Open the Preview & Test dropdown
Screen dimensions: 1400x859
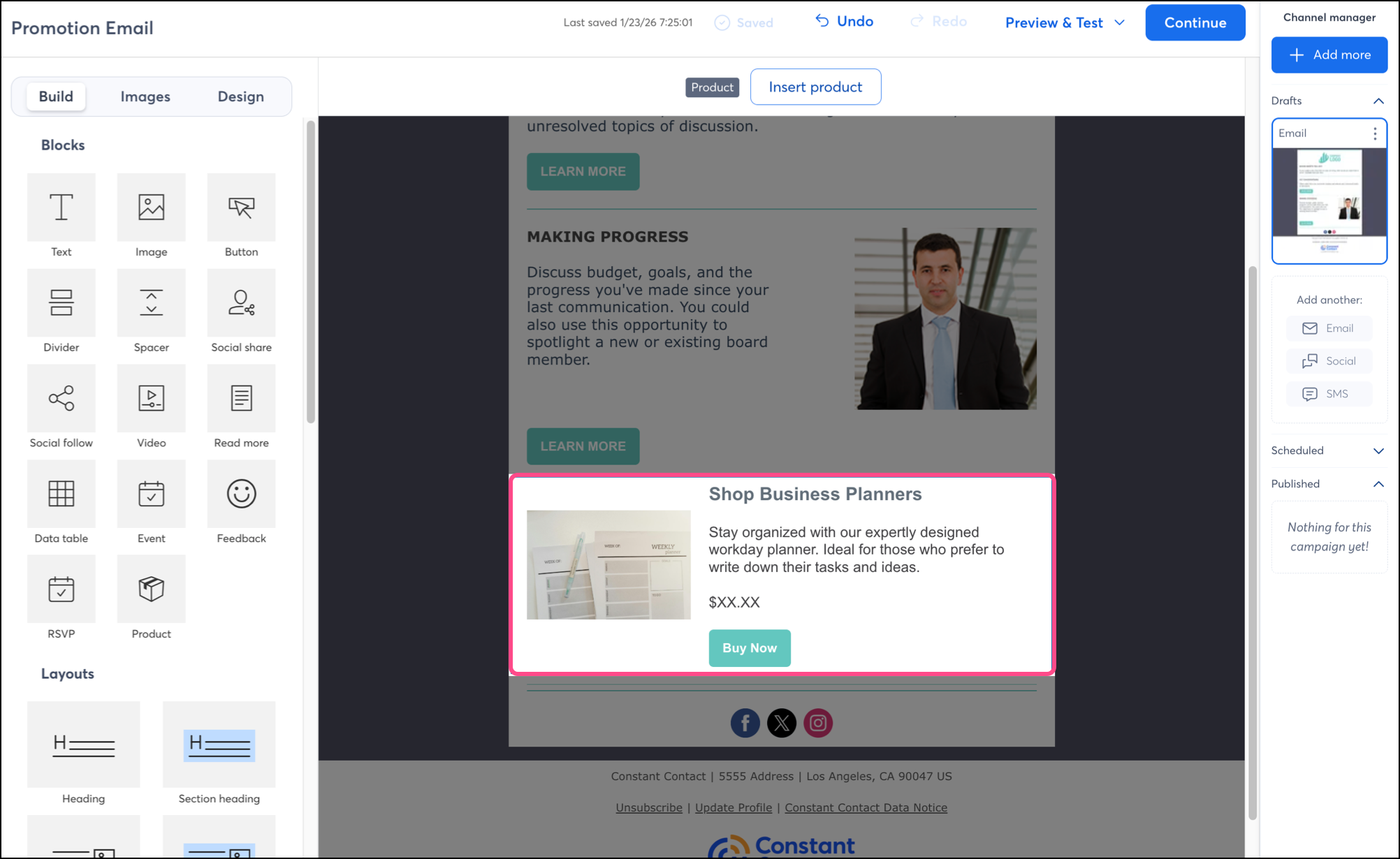click(x=1065, y=22)
